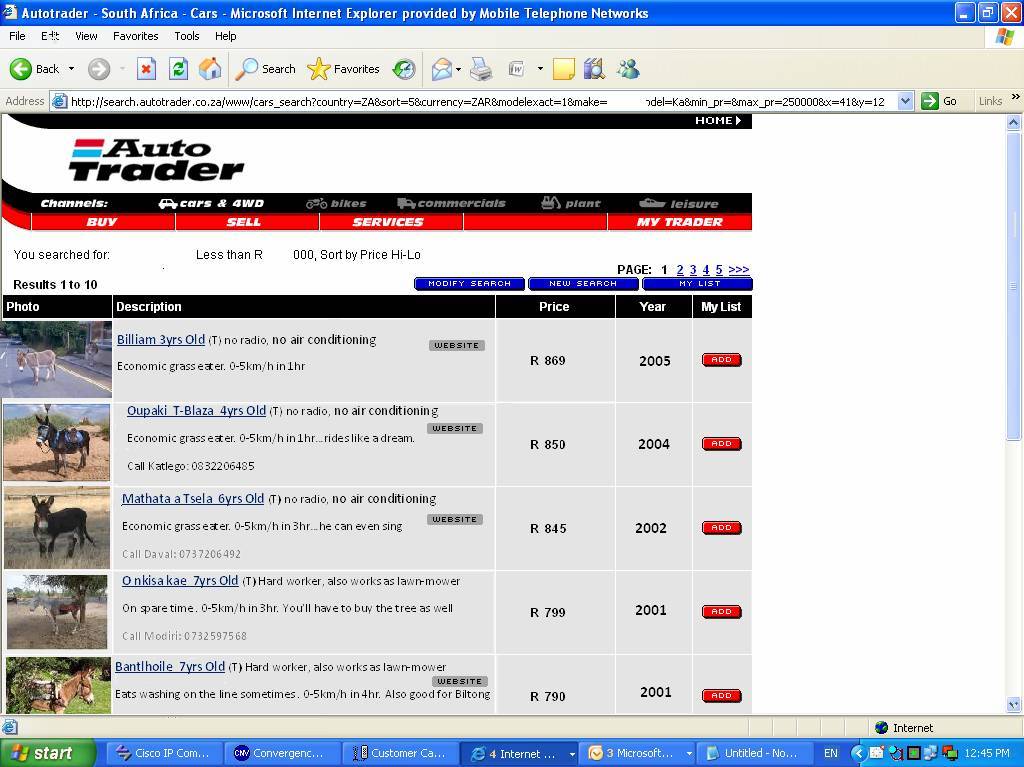Add the R 799 listing to My List

721,612
